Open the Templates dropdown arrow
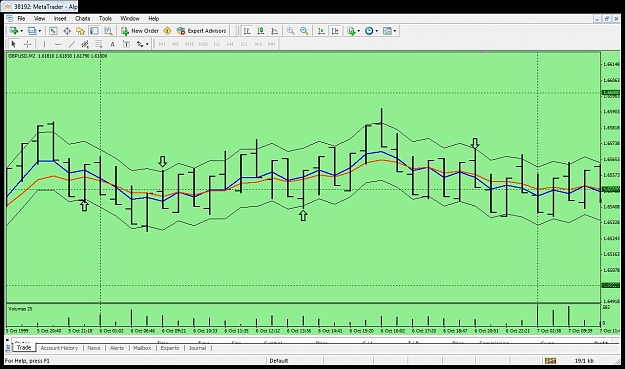 (395, 31)
